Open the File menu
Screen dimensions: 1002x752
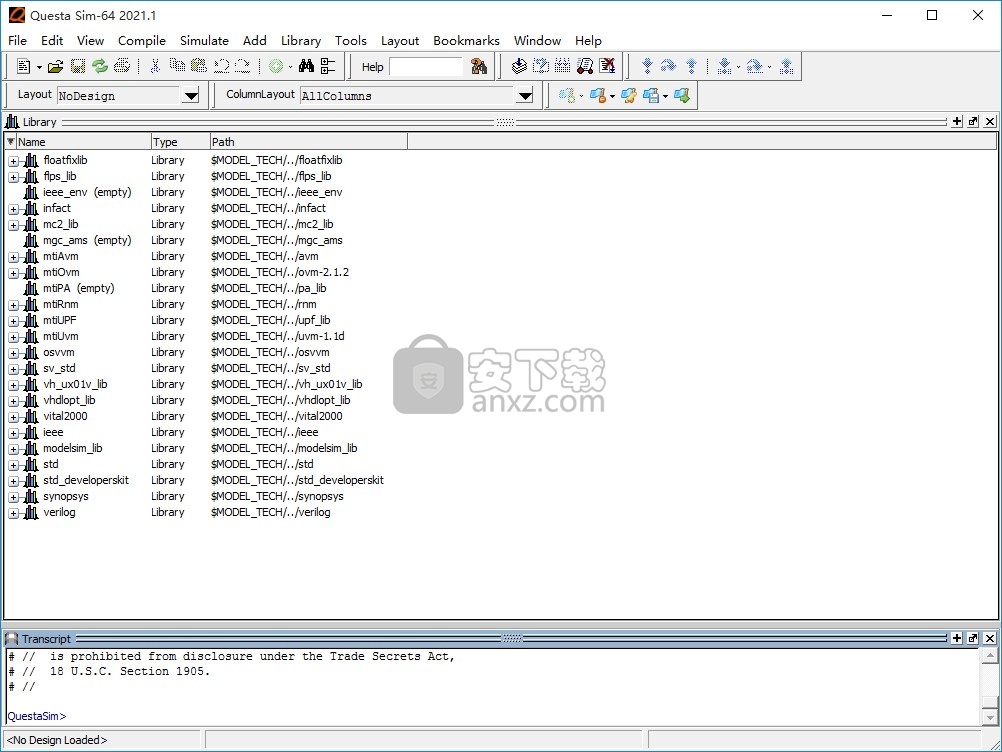pyautogui.click(x=17, y=40)
